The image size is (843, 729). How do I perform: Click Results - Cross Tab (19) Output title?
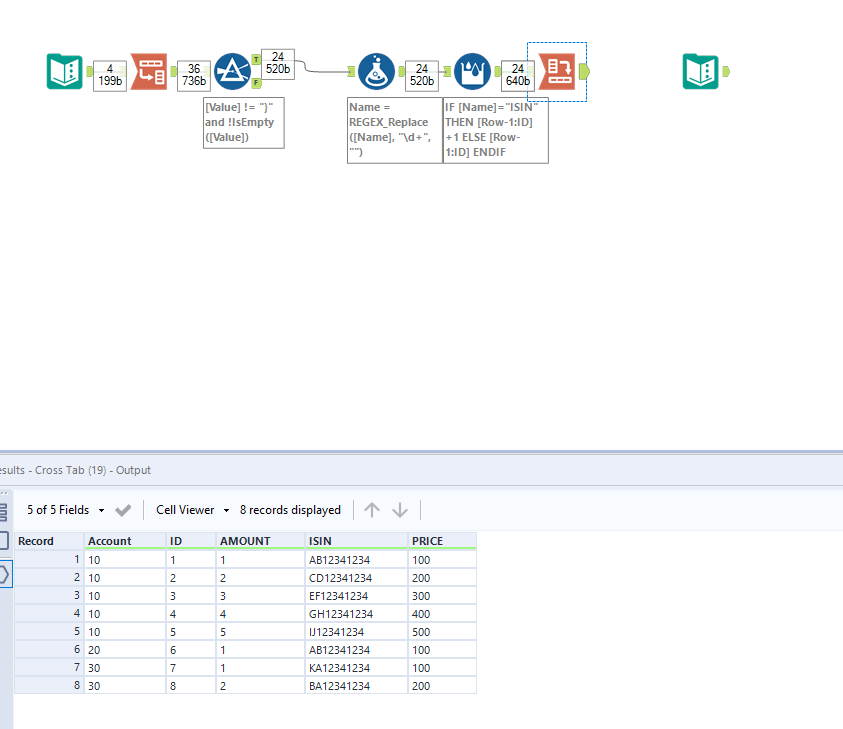[x=75, y=470]
